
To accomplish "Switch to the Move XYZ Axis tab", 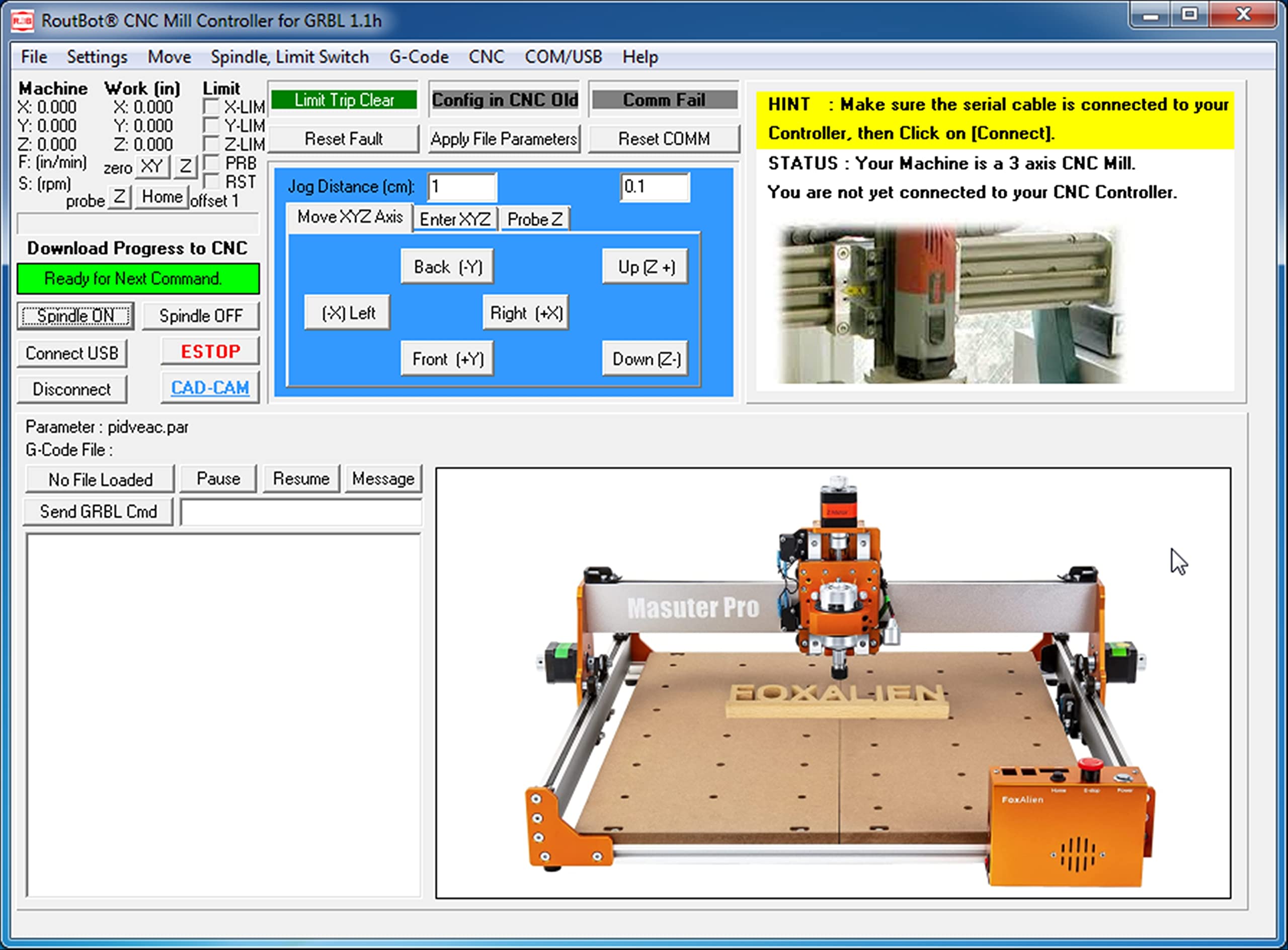I will click(350, 217).
